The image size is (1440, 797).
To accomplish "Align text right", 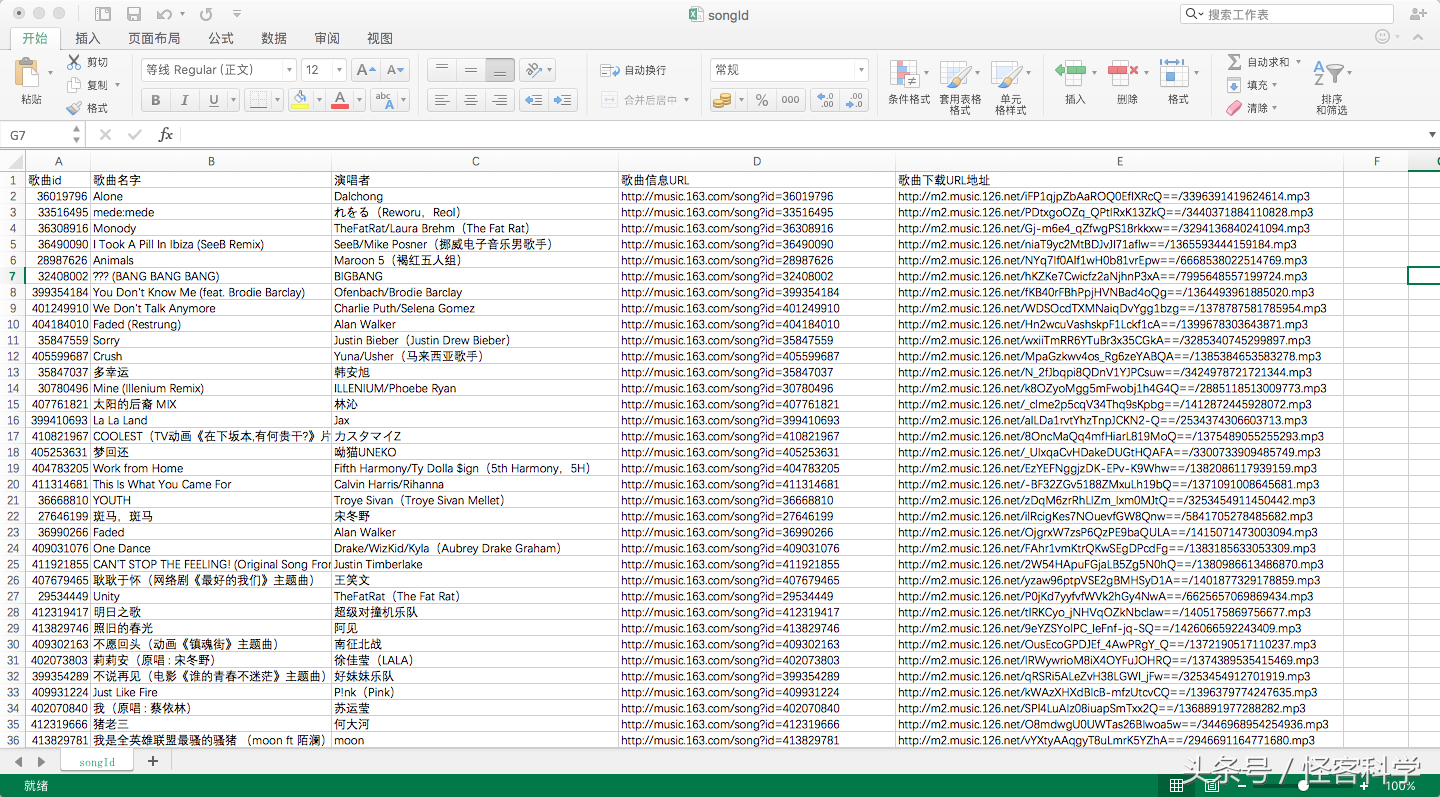I will pos(500,100).
